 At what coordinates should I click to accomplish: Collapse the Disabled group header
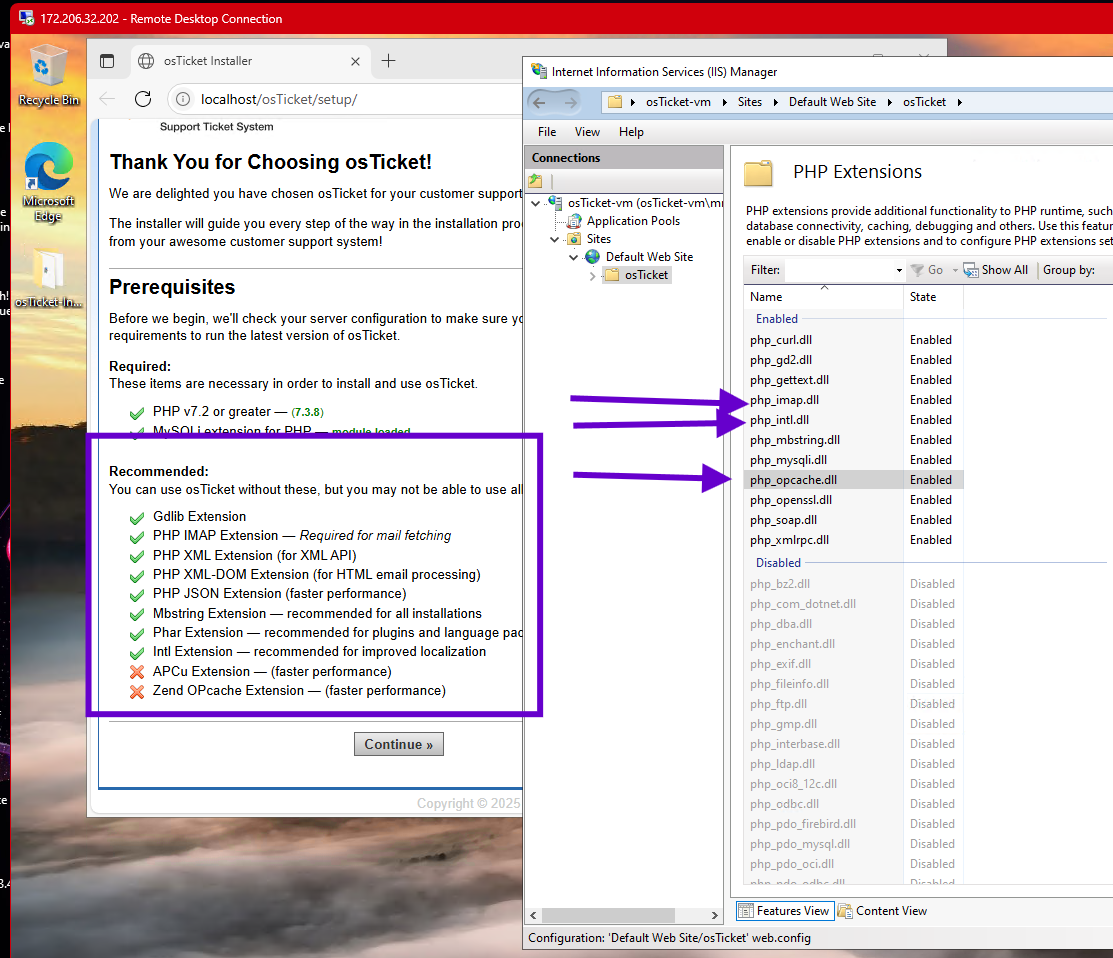coord(778,563)
